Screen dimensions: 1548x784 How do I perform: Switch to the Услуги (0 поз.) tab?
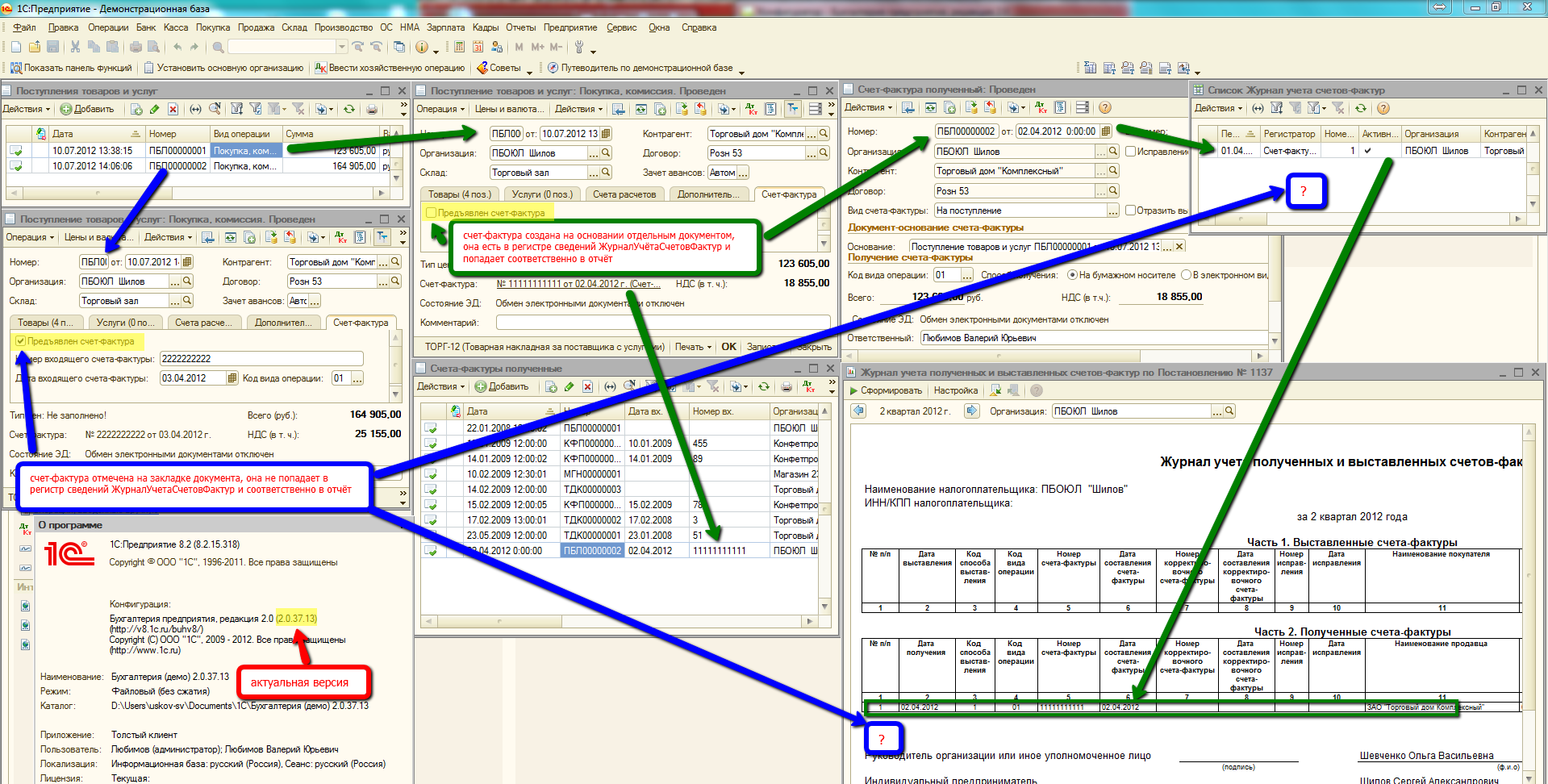click(x=542, y=194)
